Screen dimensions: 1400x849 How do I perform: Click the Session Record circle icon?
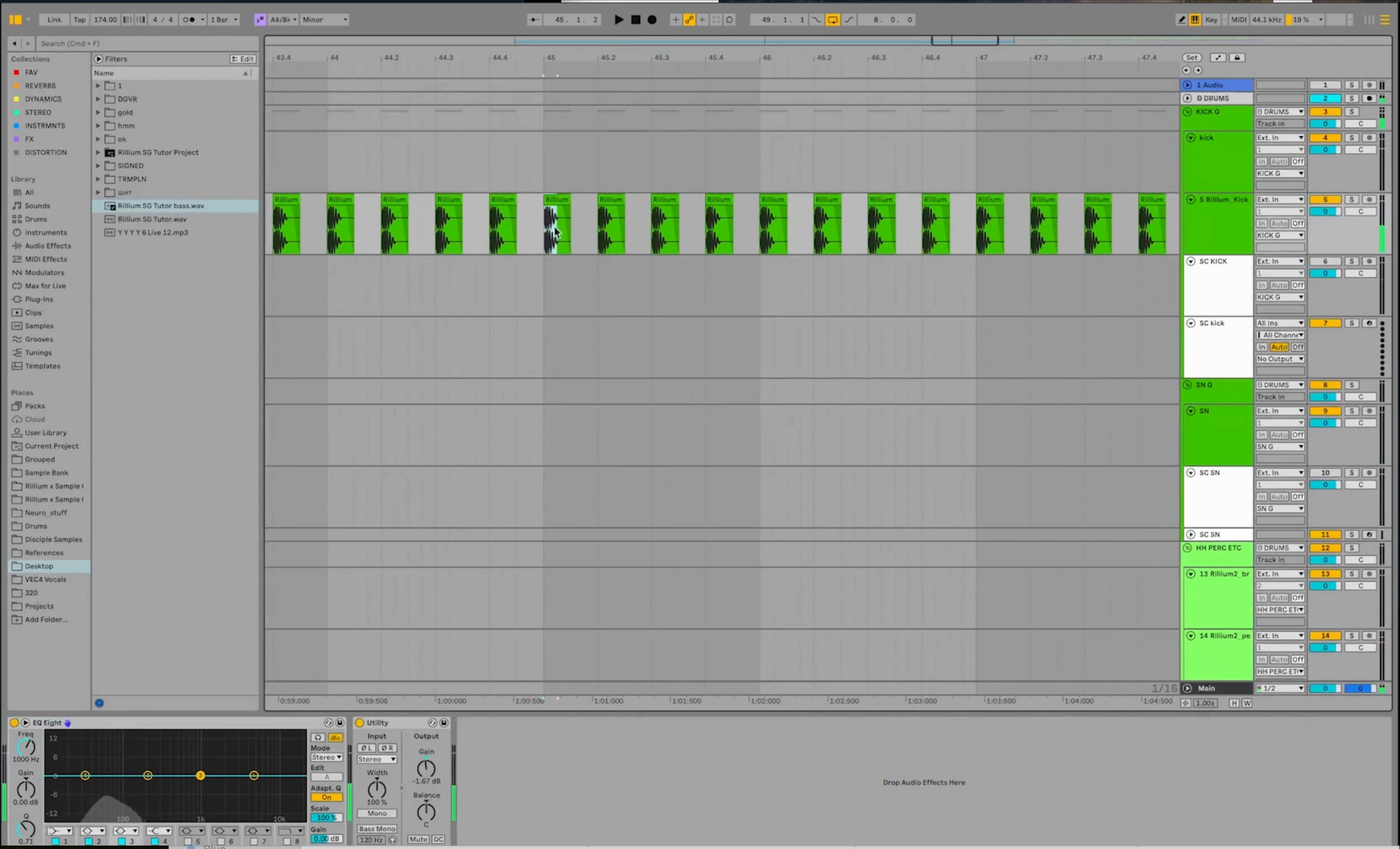click(729, 20)
